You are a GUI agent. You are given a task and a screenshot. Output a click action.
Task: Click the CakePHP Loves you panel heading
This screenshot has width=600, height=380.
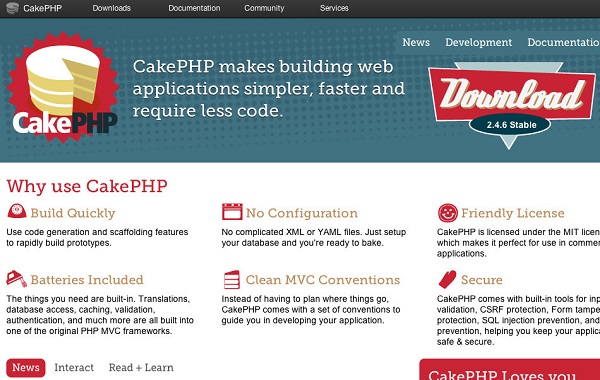502,374
